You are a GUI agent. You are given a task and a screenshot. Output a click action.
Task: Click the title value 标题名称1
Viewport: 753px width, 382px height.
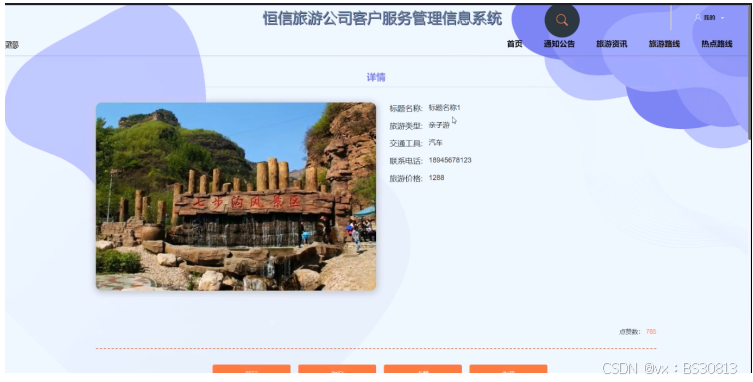click(x=444, y=108)
